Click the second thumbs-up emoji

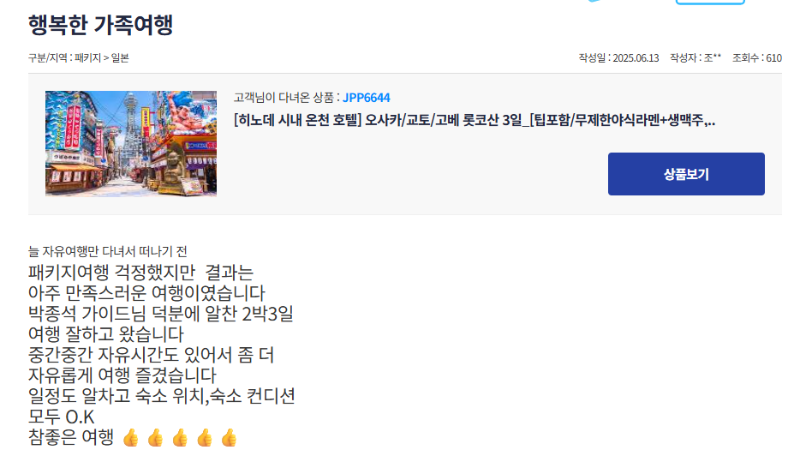[x=156, y=438]
